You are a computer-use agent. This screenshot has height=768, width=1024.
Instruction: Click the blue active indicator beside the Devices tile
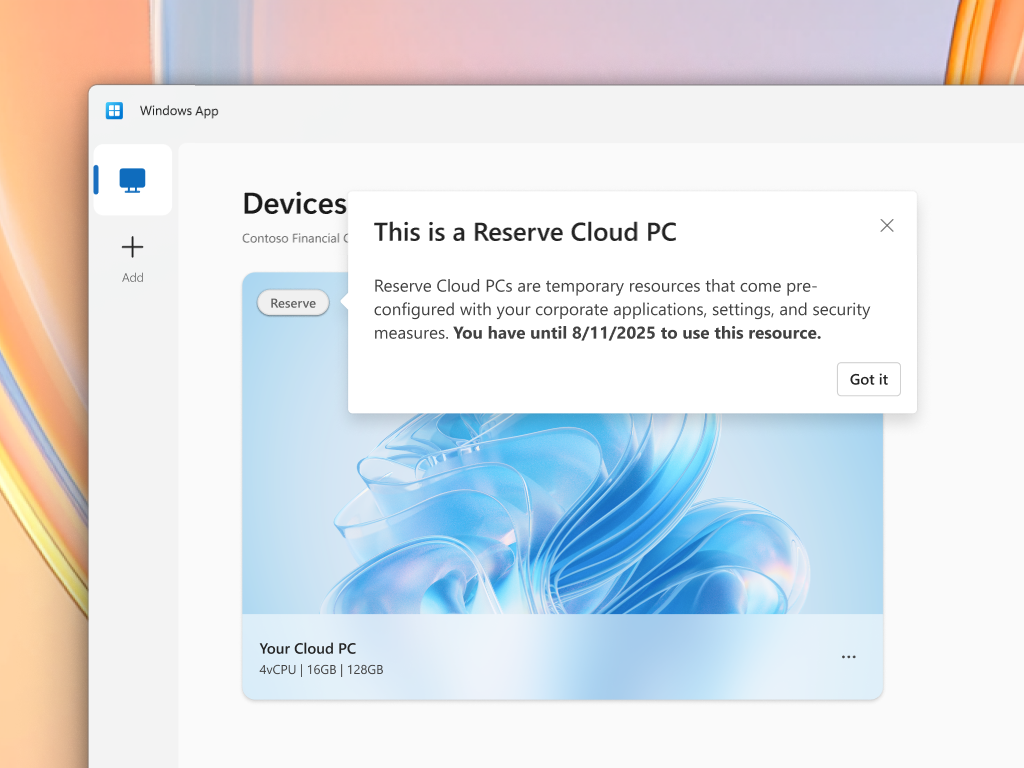click(96, 179)
